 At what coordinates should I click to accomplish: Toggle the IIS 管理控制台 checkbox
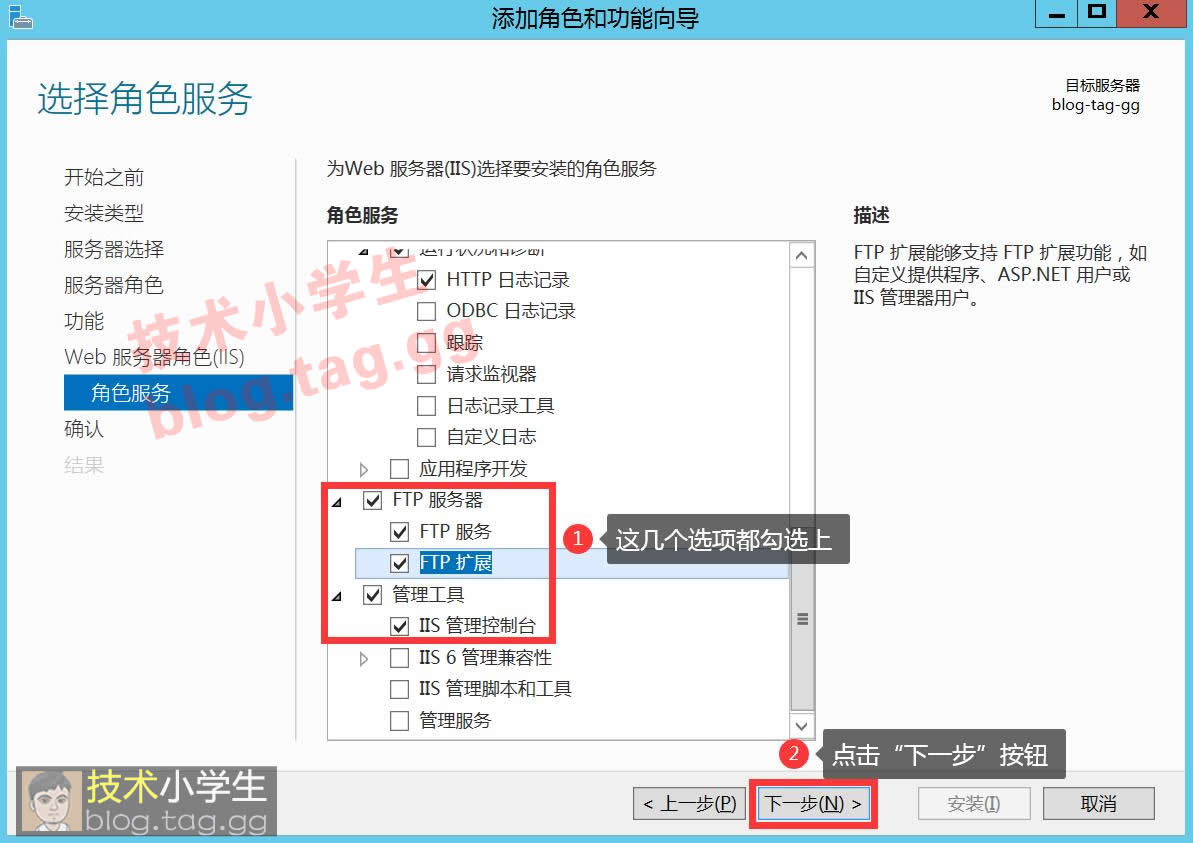coord(400,626)
